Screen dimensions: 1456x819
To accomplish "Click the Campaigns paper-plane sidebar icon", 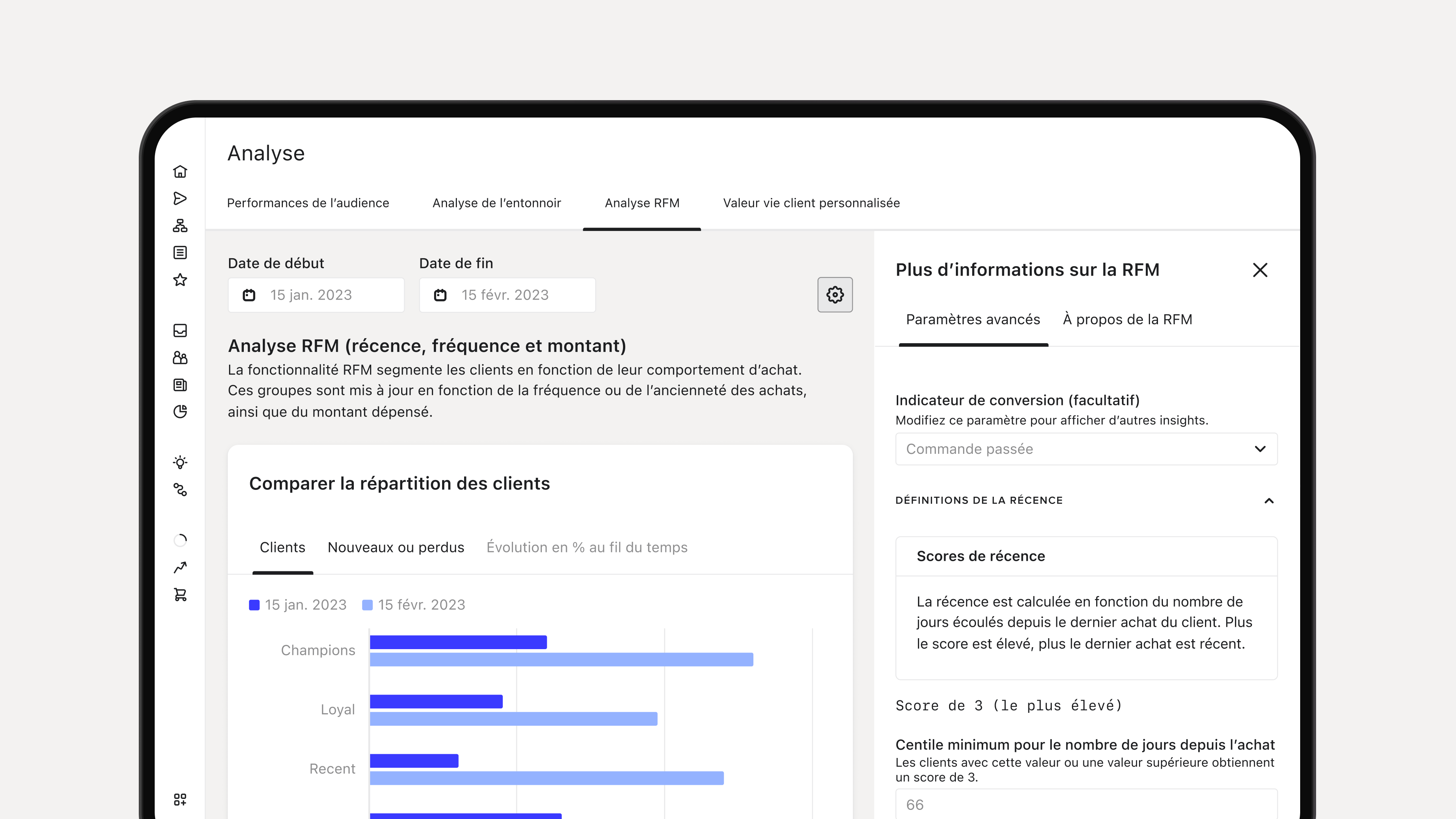I will point(180,198).
